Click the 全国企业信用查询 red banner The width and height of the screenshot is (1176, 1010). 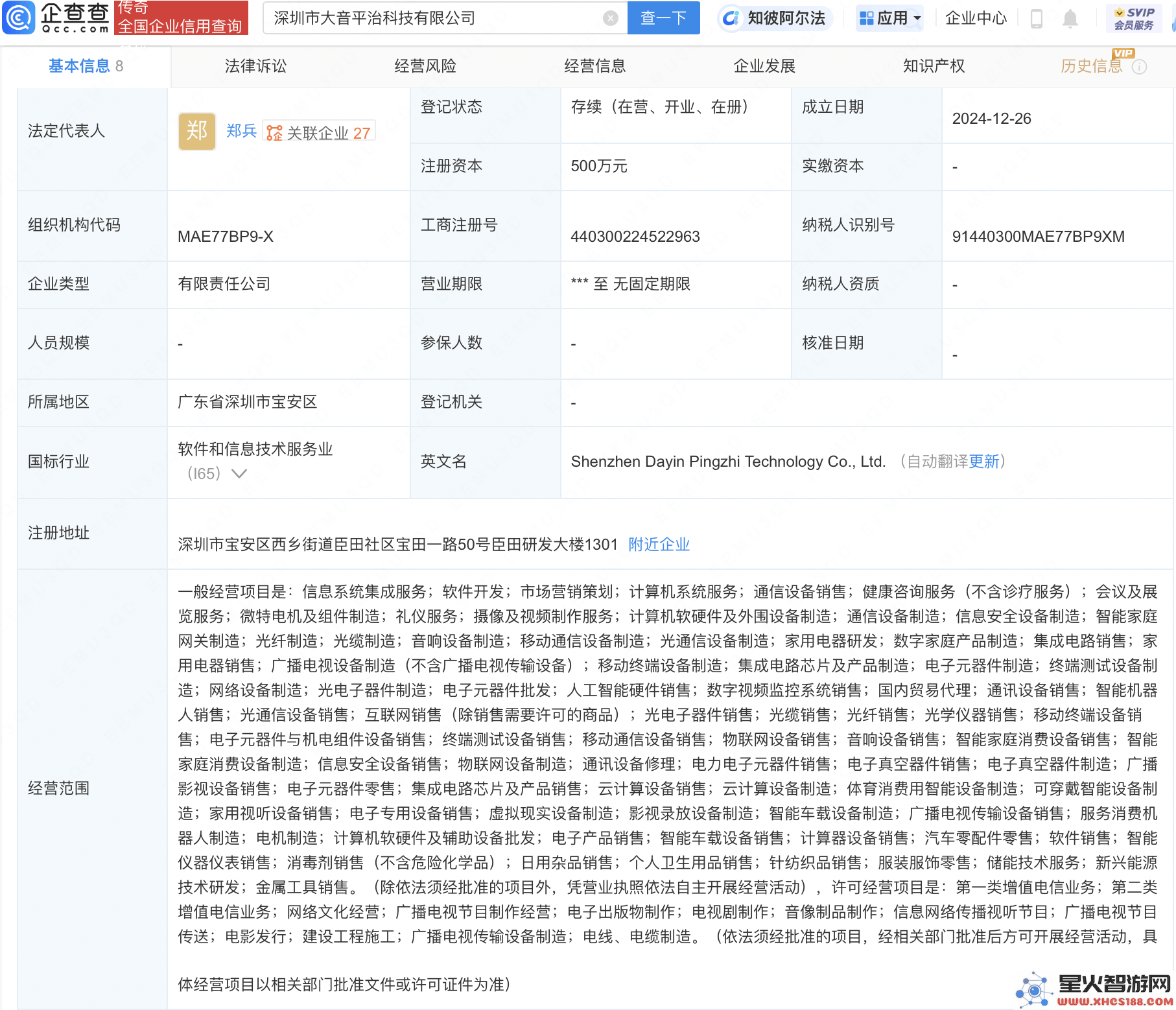(181, 18)
